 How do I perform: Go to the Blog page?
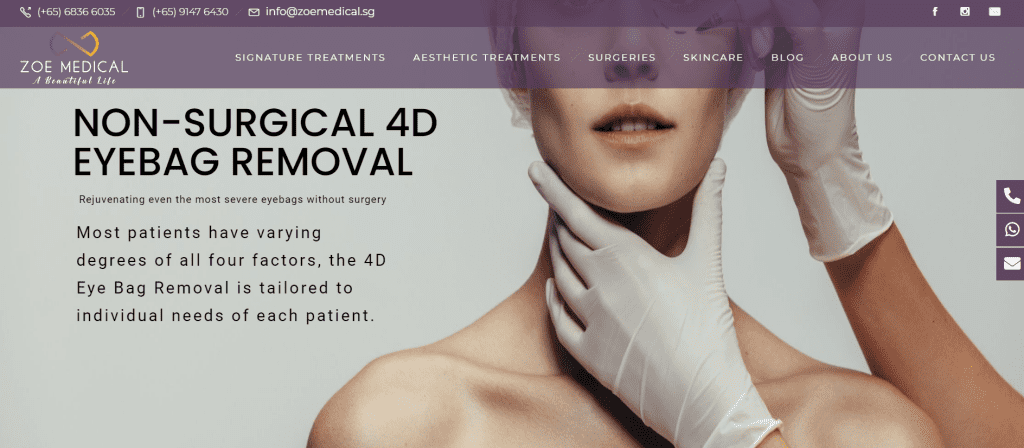[788, 57]
